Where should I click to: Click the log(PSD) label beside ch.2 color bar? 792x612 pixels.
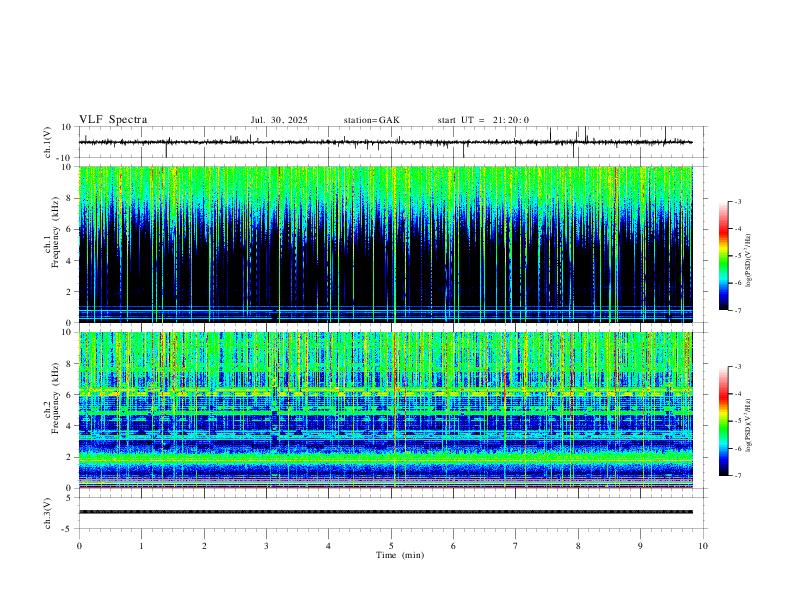tap(748, 426)
